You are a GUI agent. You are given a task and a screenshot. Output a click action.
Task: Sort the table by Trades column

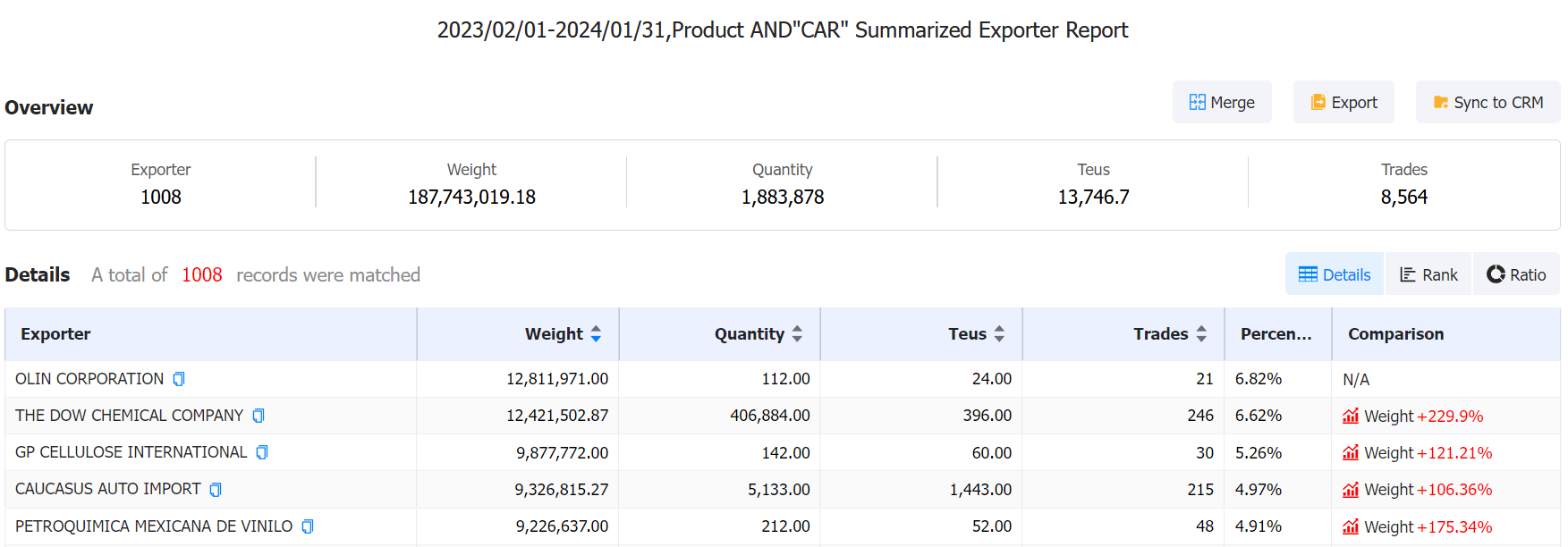coord(1201,334)
